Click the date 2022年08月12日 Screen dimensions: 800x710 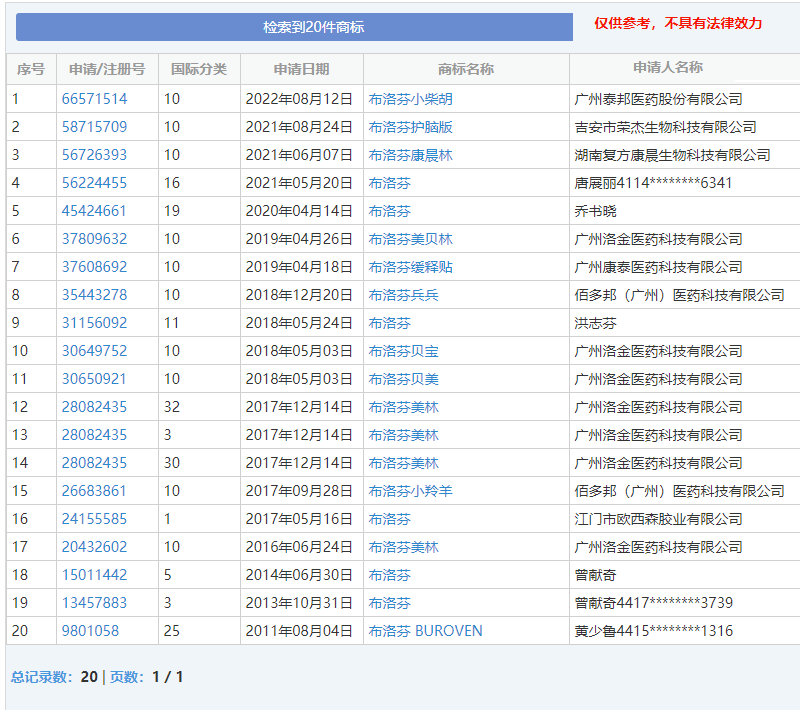click(299, 99)
